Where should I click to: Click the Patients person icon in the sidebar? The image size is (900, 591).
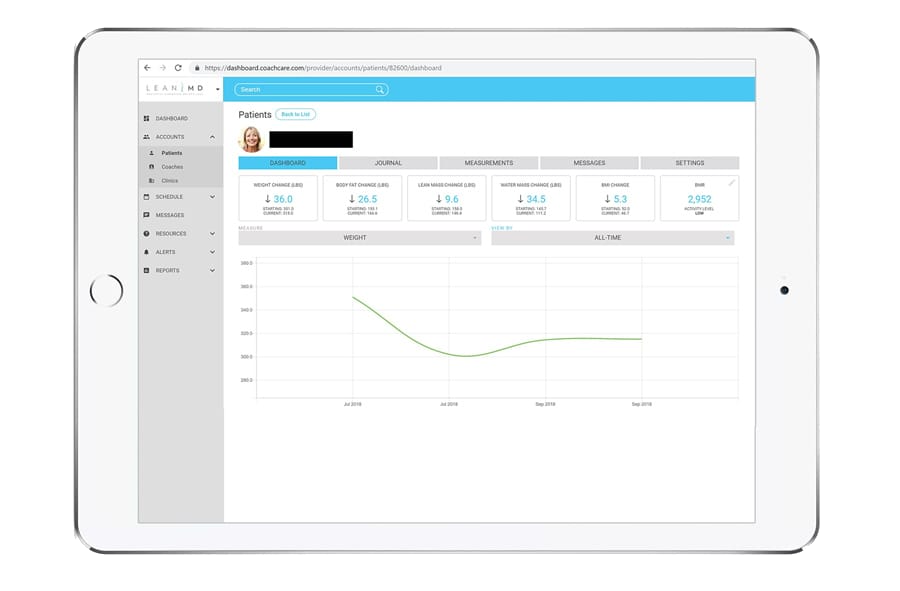152,153
